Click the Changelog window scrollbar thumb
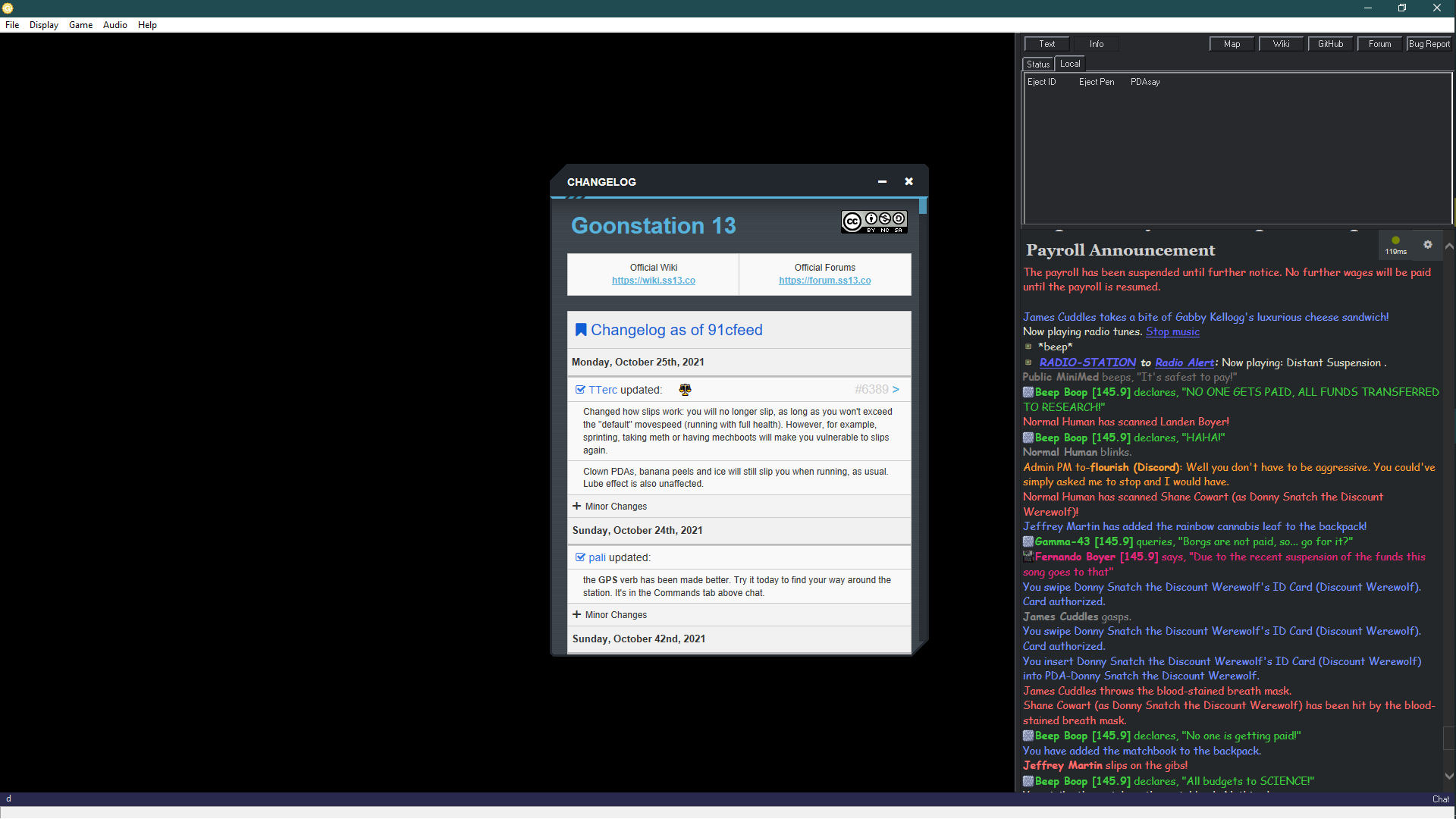 pos(922,206)
